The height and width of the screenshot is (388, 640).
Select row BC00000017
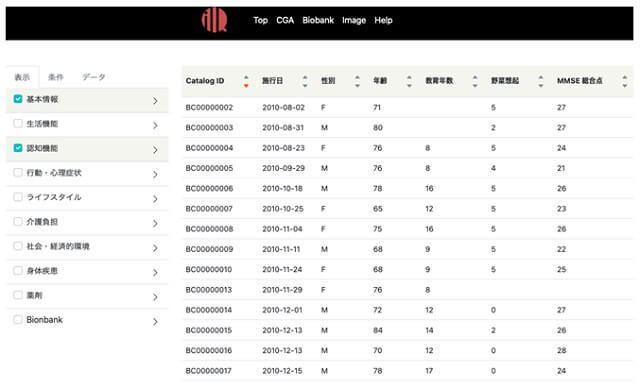[x=407, y=371]
